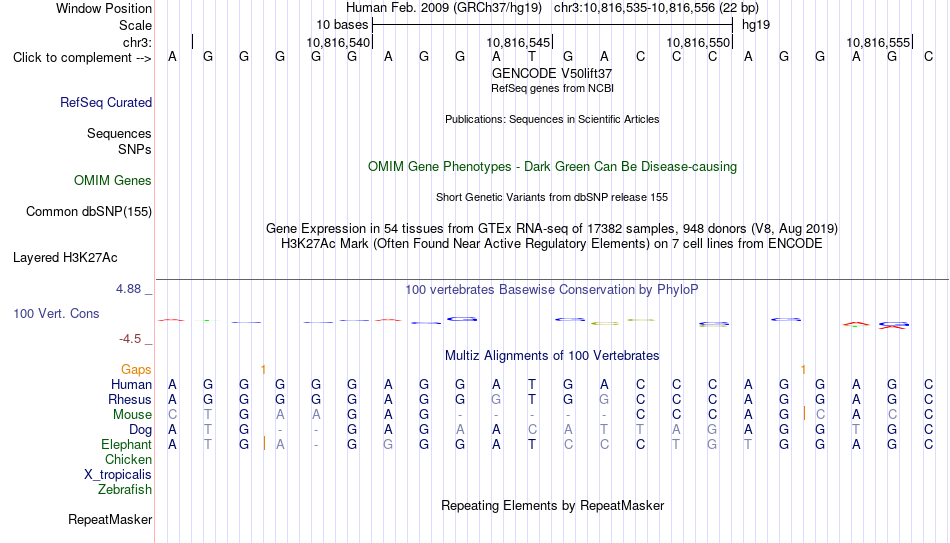Click the '10 bases' scale label

pos(342,25)
